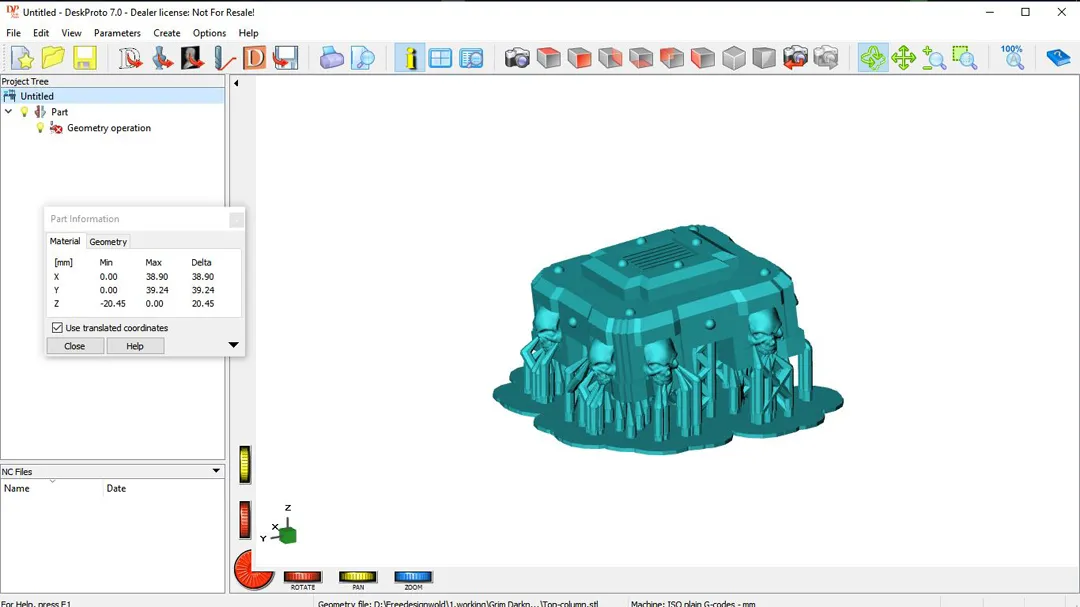Open Print Preview icon
Image resolution: width=1080 pixels, height=607 pixels.
362,58
